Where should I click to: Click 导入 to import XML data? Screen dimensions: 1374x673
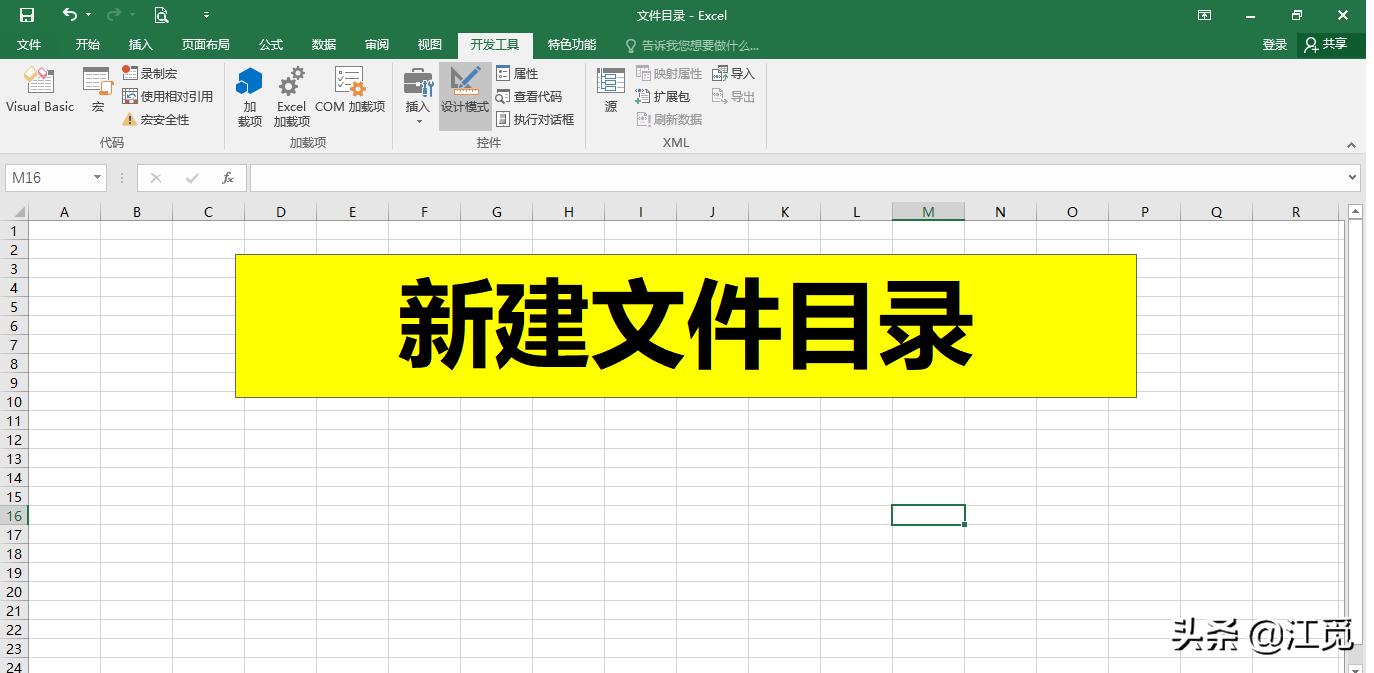[733, 72]
